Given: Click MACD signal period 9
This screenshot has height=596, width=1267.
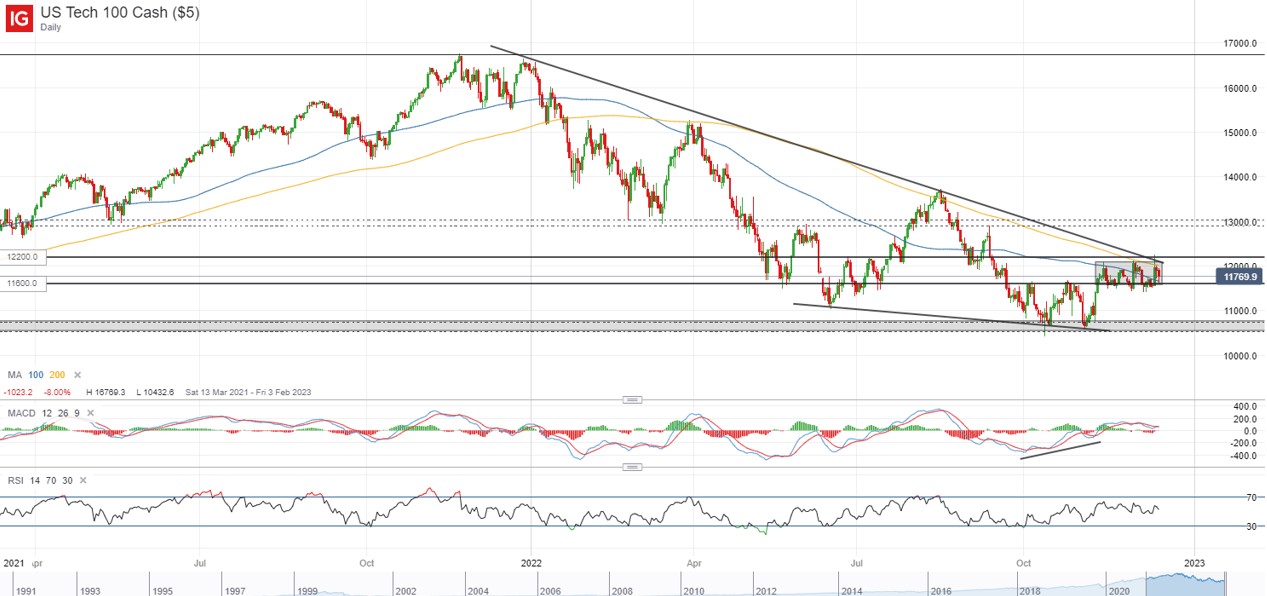Looking at the screenshot, I should pos(77,413).
